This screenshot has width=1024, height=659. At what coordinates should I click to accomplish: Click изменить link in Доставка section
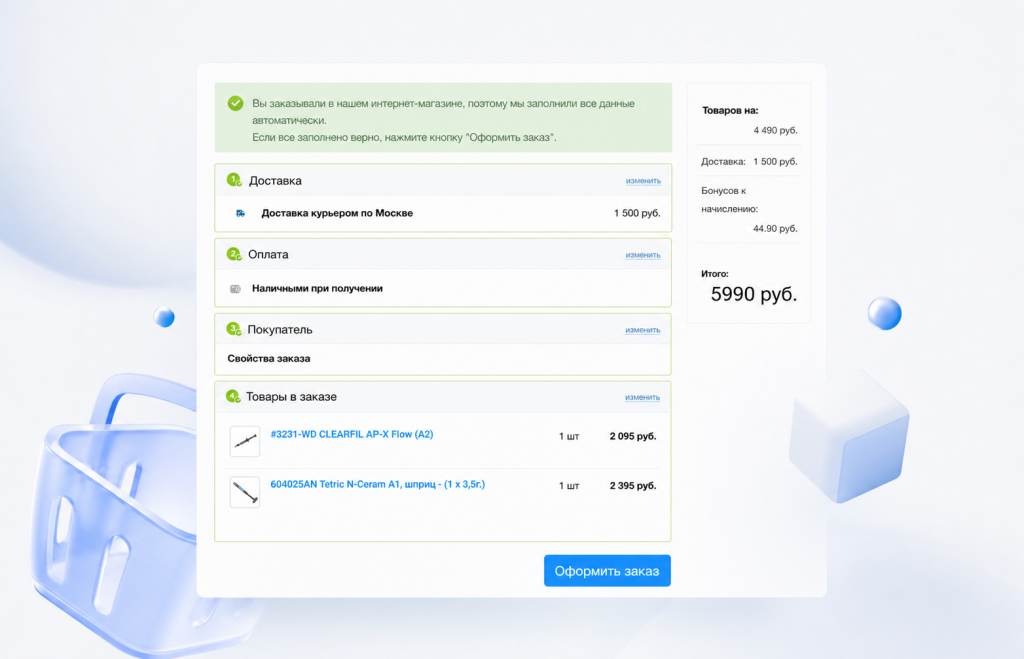[x=643, y=181]
